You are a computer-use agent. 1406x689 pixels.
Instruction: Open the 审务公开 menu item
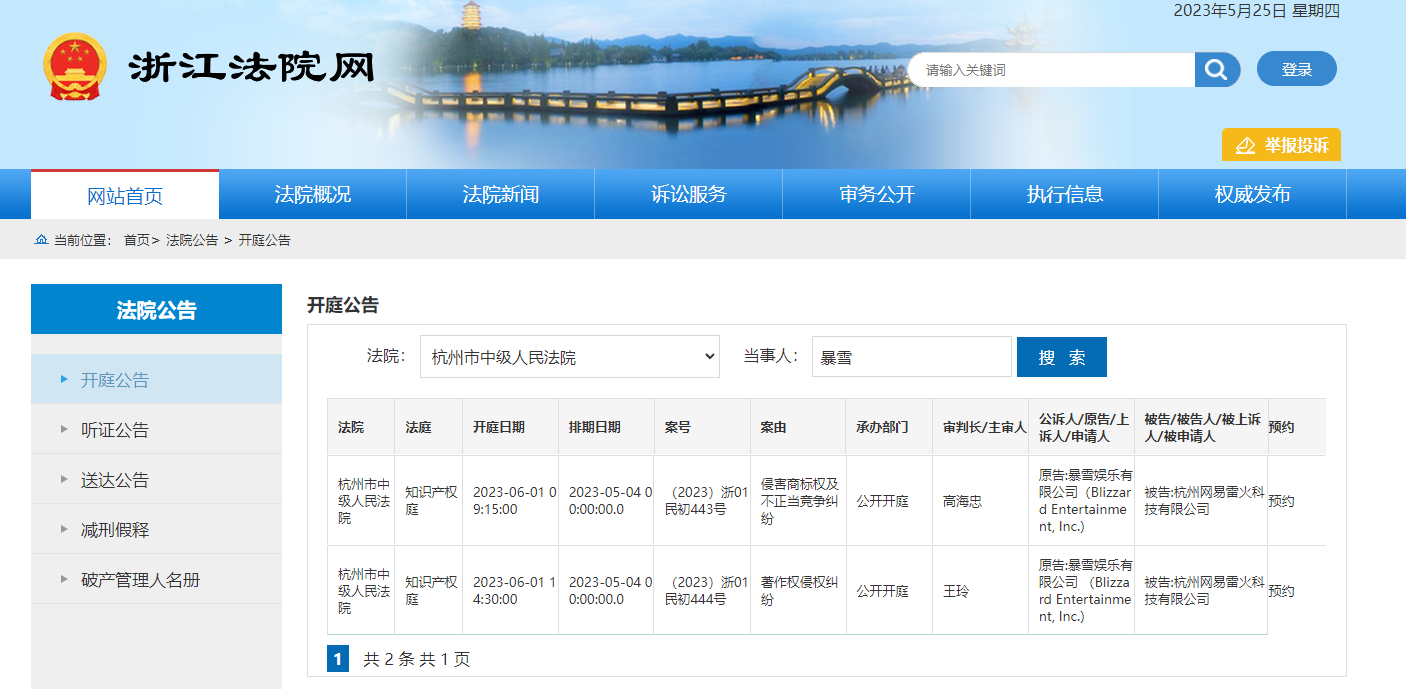click(x=876, y=194)
